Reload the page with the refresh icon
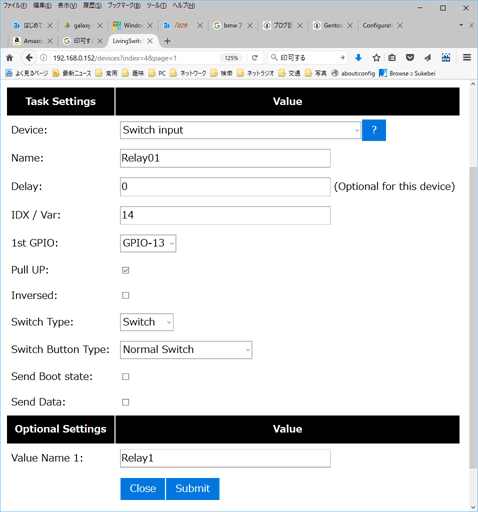 pos(255,58)
